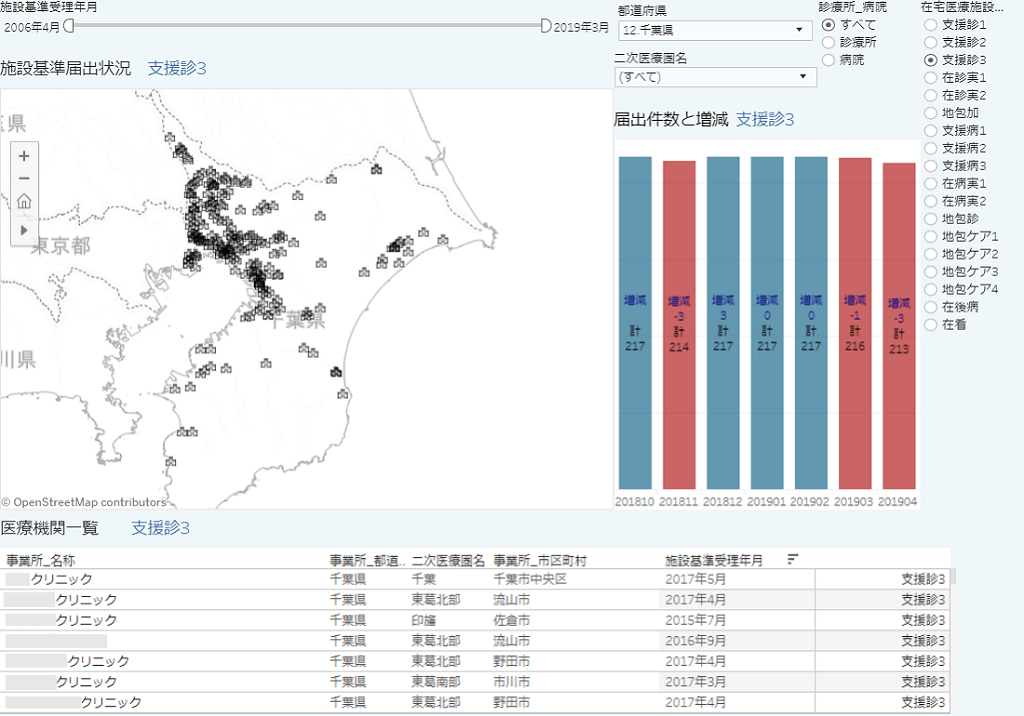Zoom out on the map

[24, 178]
